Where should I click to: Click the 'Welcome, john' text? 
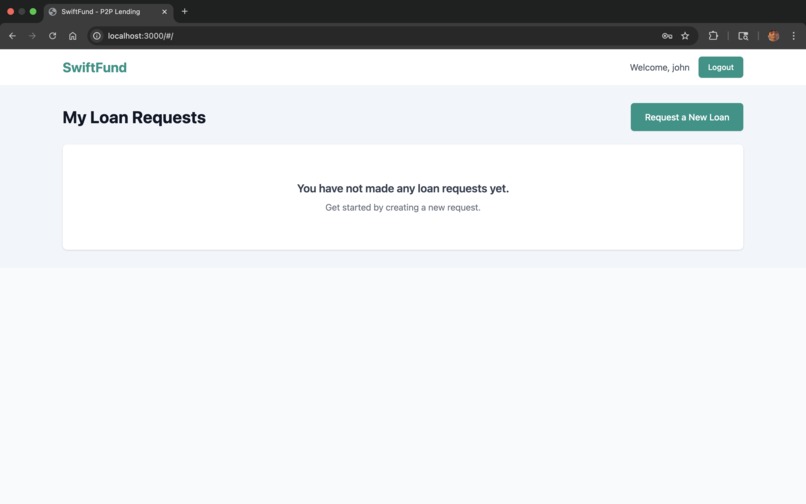click(659, 67)
